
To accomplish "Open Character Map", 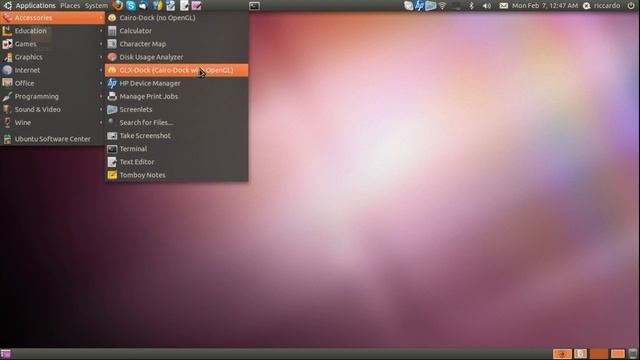I will 176,44.
